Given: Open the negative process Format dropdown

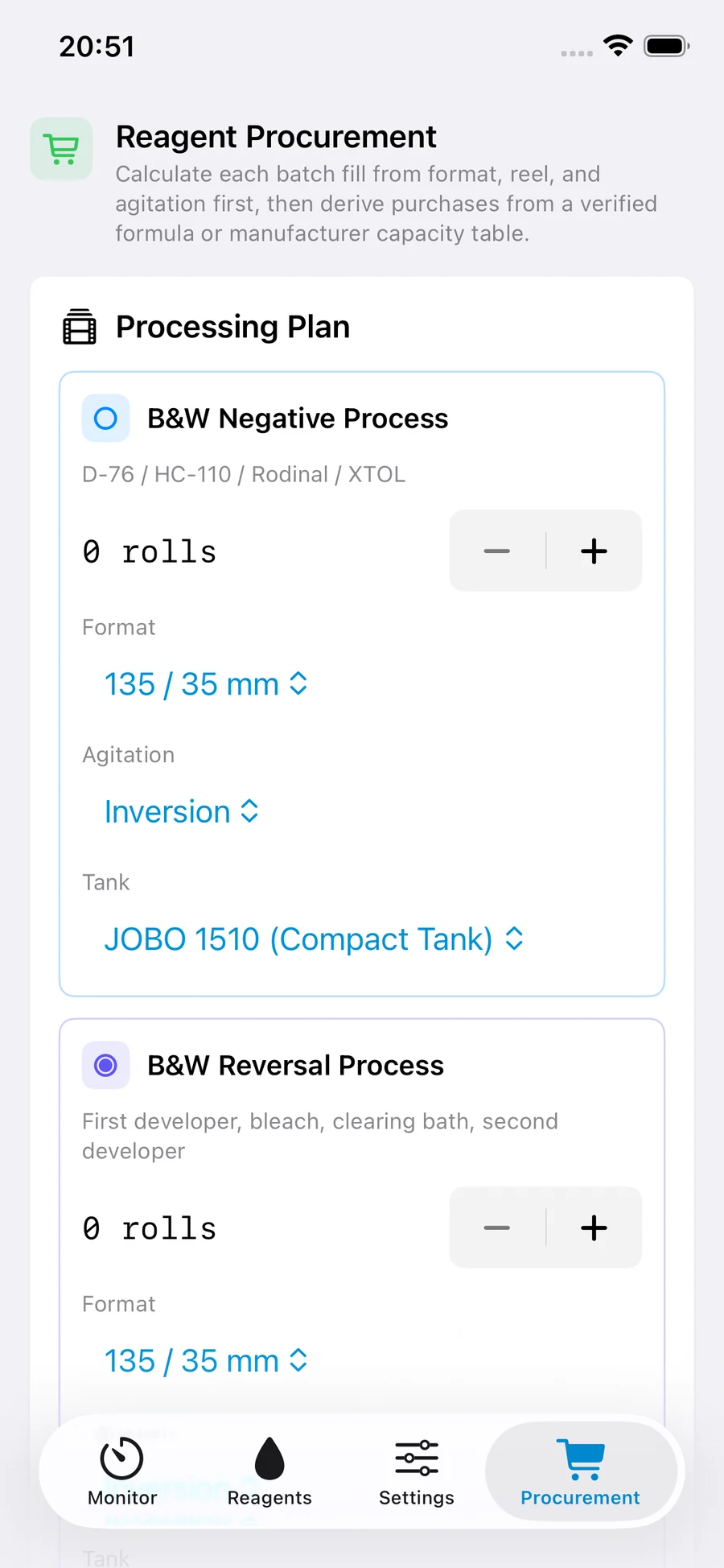Looking at the screenshot, I should [206, 684].
